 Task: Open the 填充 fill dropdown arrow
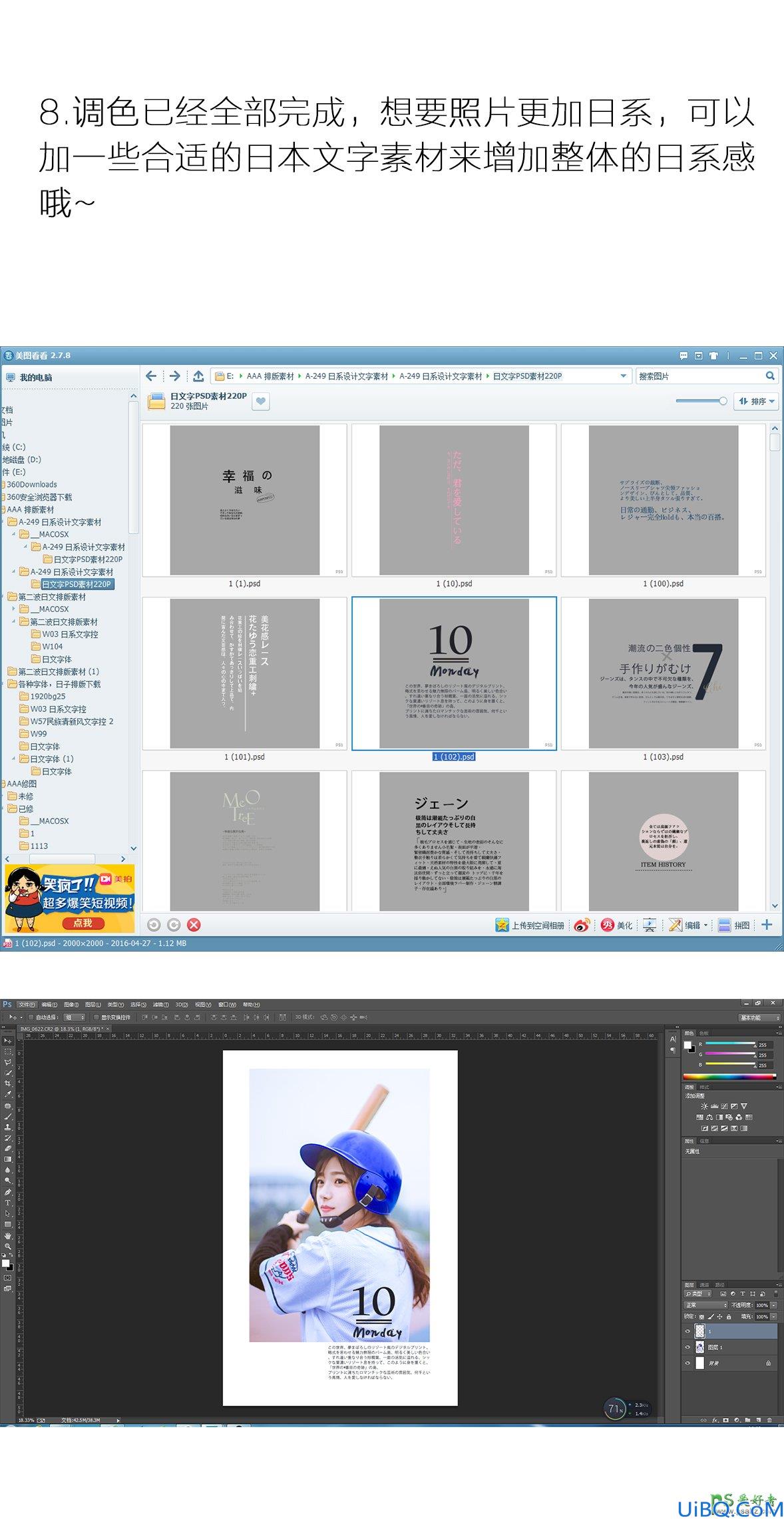coord(773,1317)
